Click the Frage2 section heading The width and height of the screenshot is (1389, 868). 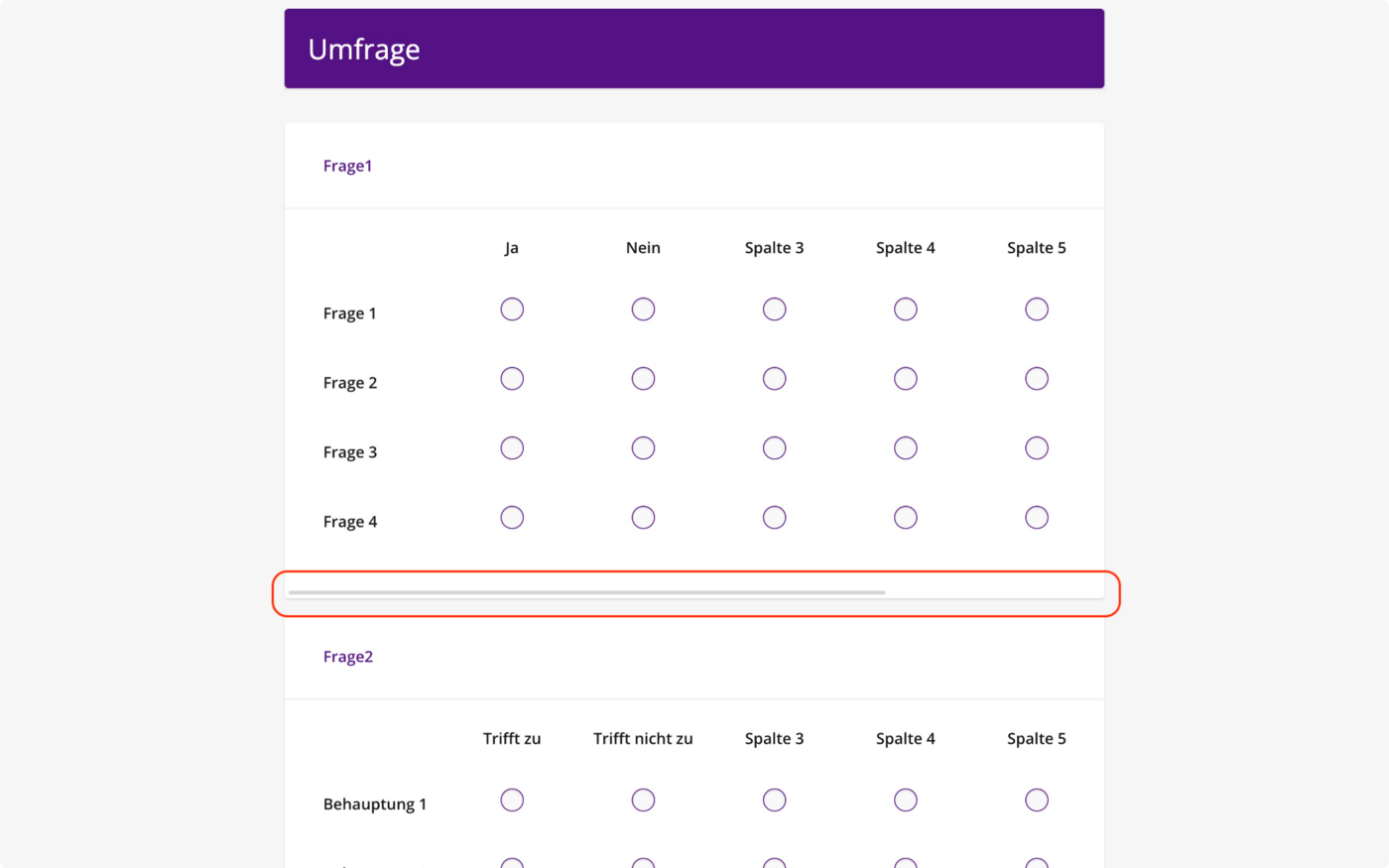[348, 657]
